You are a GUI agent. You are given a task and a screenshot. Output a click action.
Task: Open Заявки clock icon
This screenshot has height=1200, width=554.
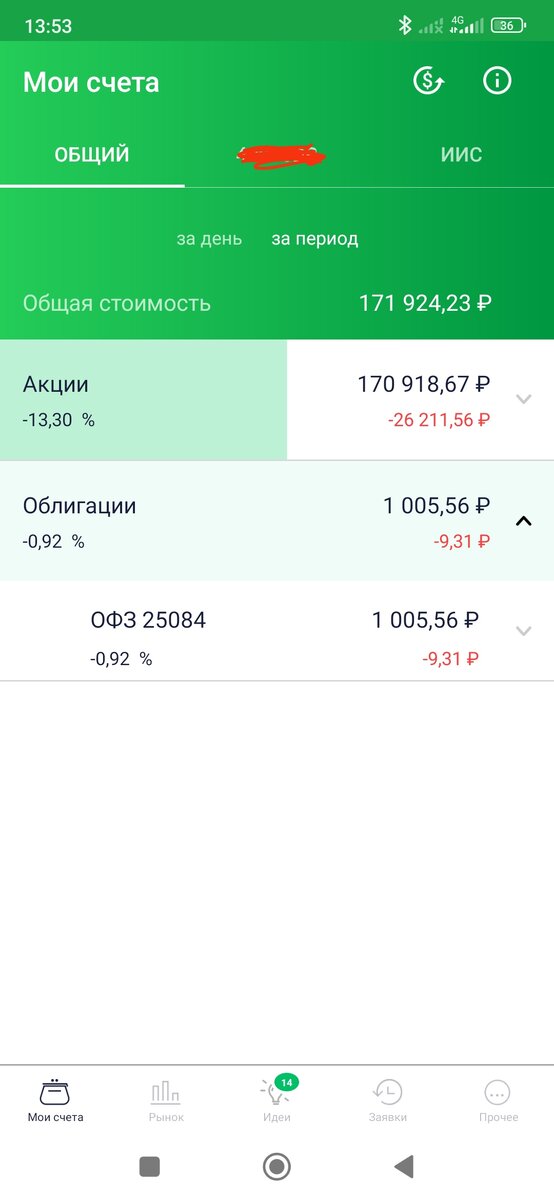[x=387, y=1091]
